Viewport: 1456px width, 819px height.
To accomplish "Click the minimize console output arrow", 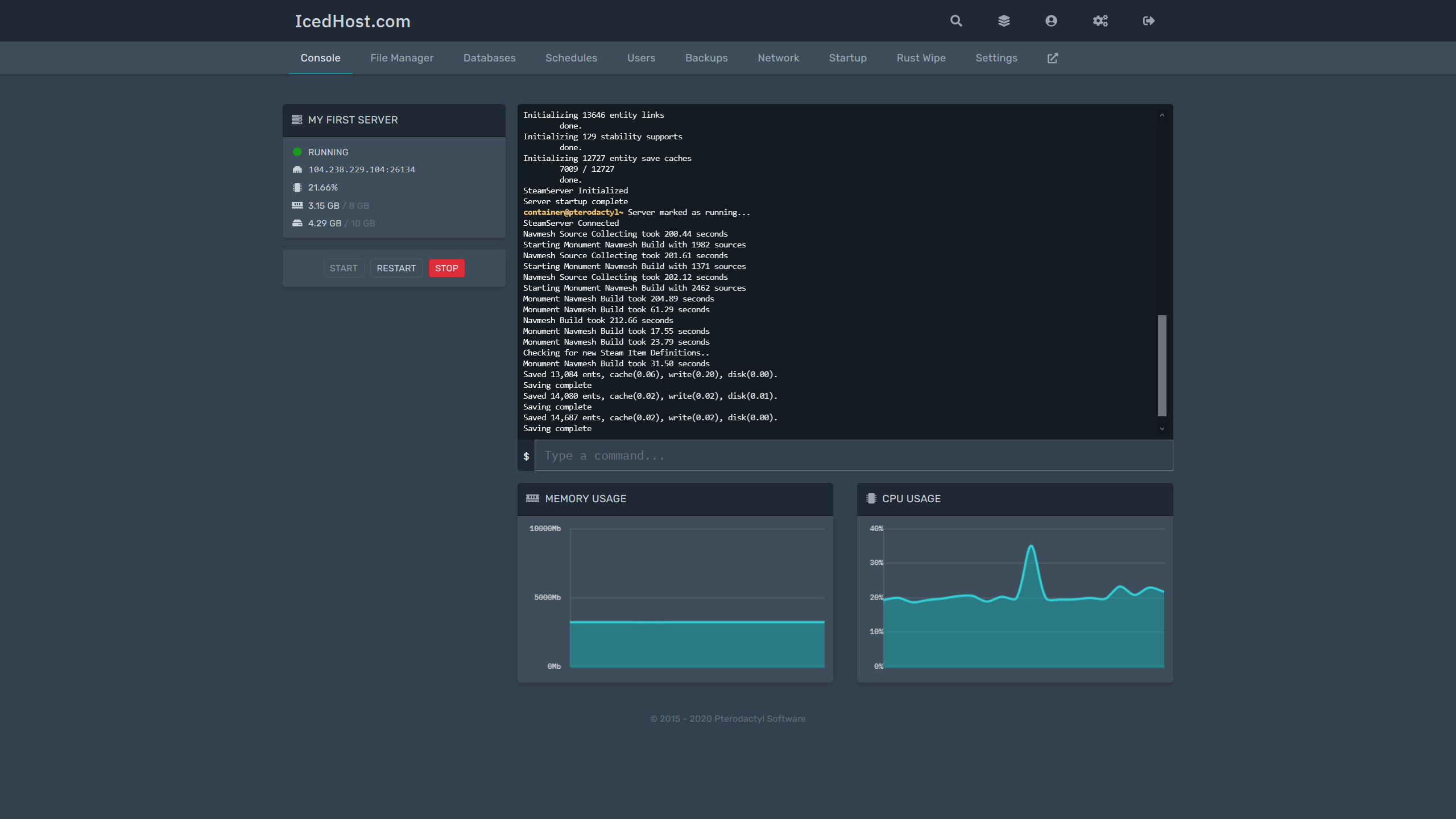I will (1162, 114).
